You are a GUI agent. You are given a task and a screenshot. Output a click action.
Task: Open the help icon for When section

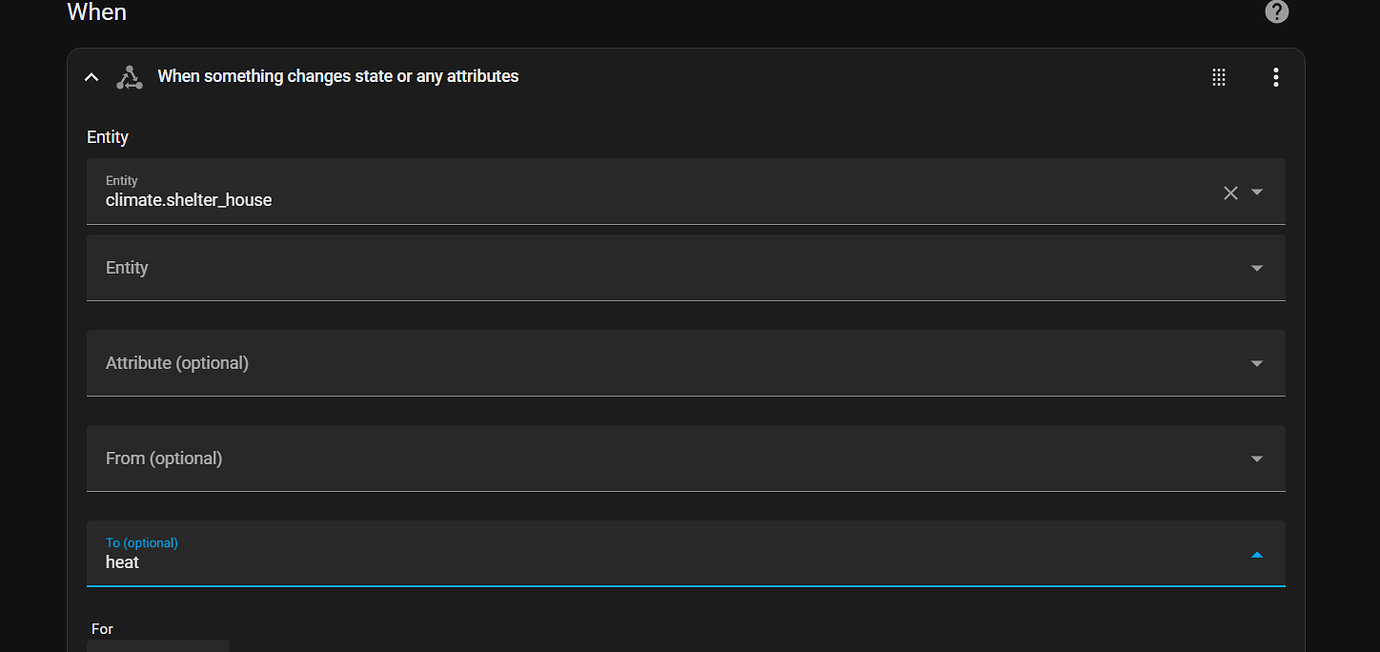(1276, 12)
